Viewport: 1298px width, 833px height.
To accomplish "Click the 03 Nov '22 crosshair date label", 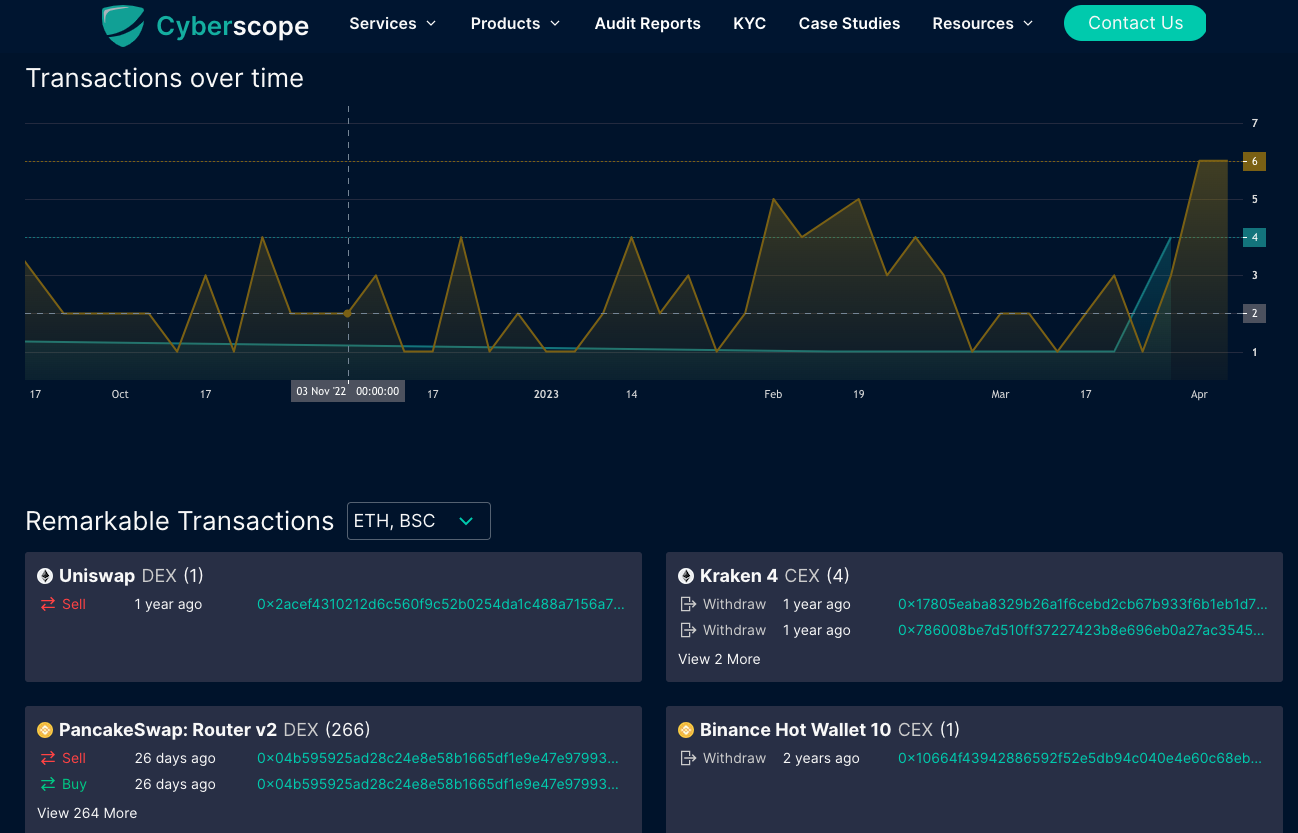I will coord(348,391).
